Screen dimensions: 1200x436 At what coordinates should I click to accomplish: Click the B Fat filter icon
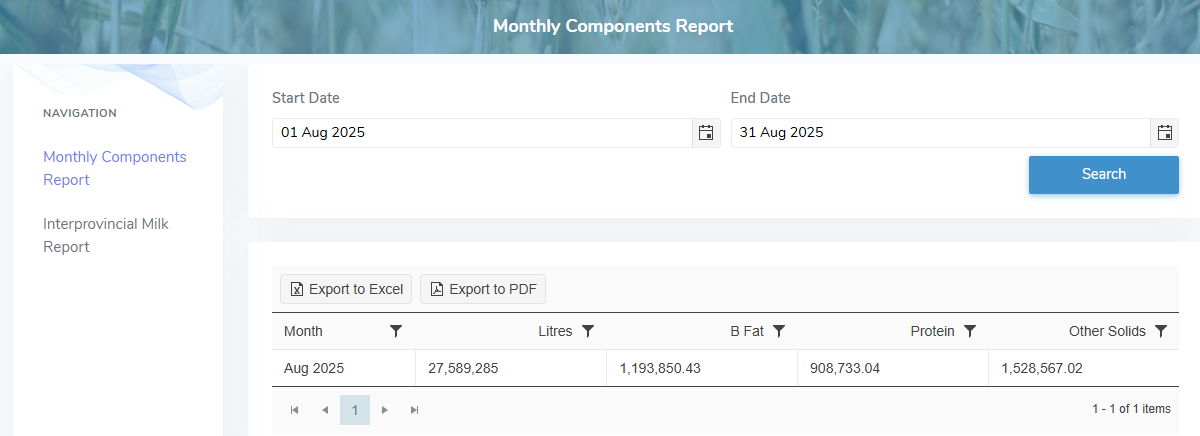point(779,331)
